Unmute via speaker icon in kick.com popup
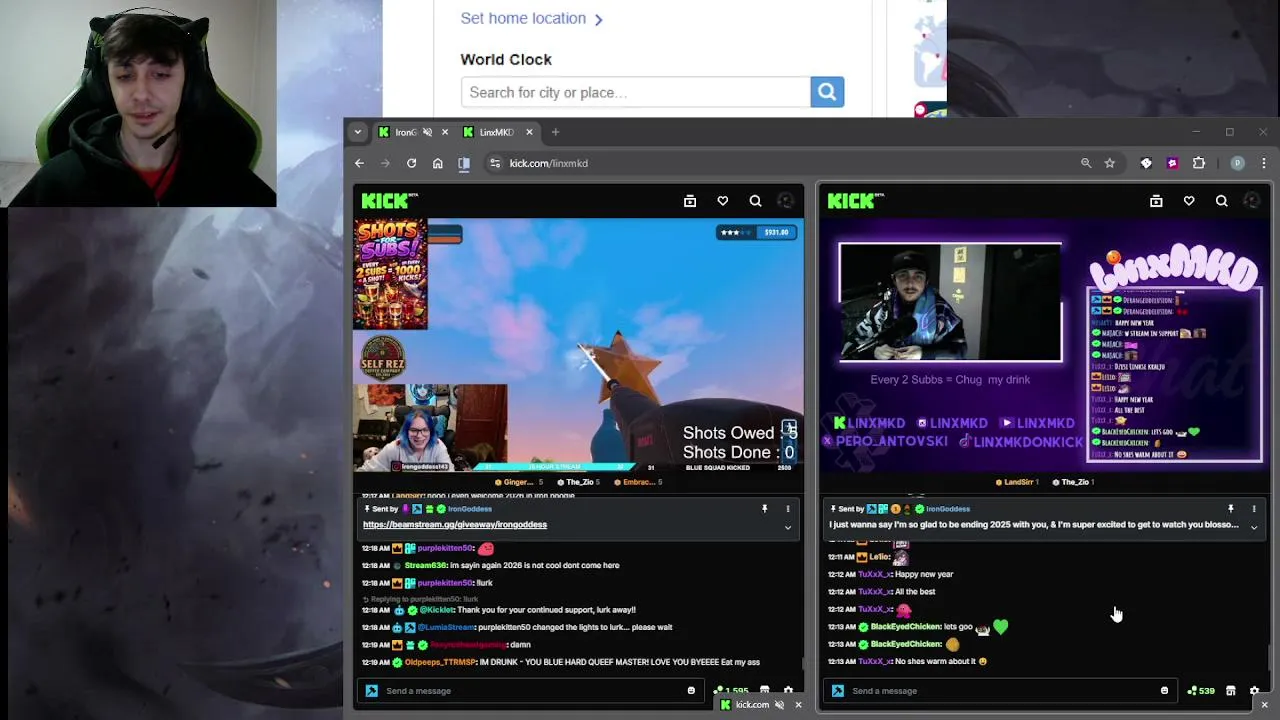Screen dimensions: 1280x720 (779, 705)
